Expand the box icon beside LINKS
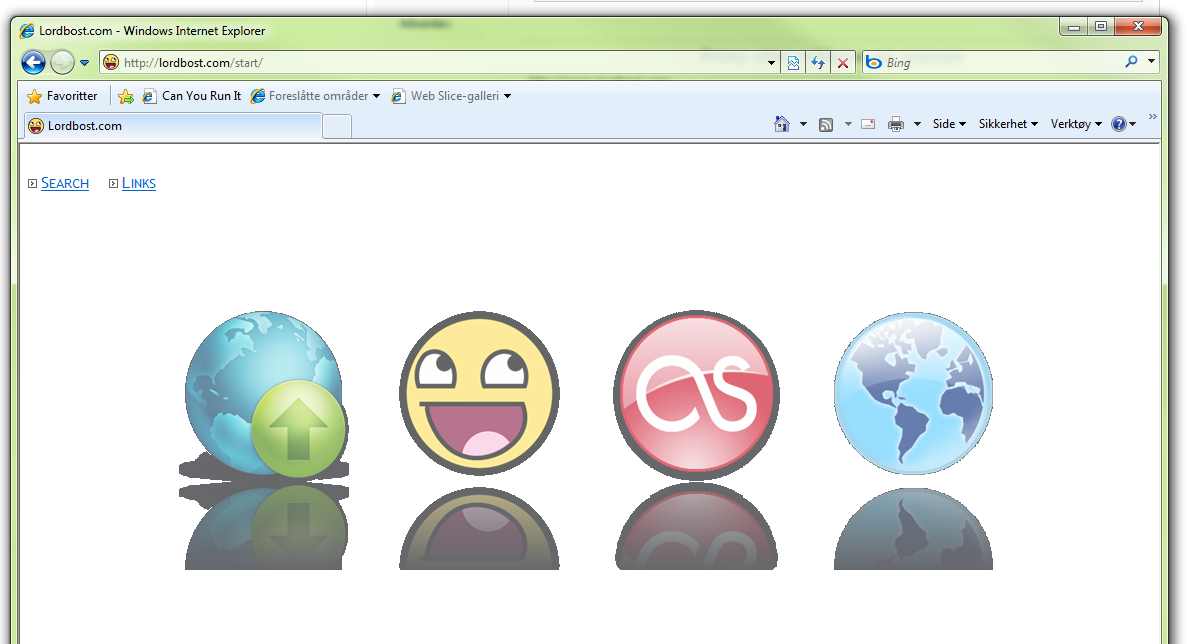Viewport: 1188px width, 644px height. [114, 183]
